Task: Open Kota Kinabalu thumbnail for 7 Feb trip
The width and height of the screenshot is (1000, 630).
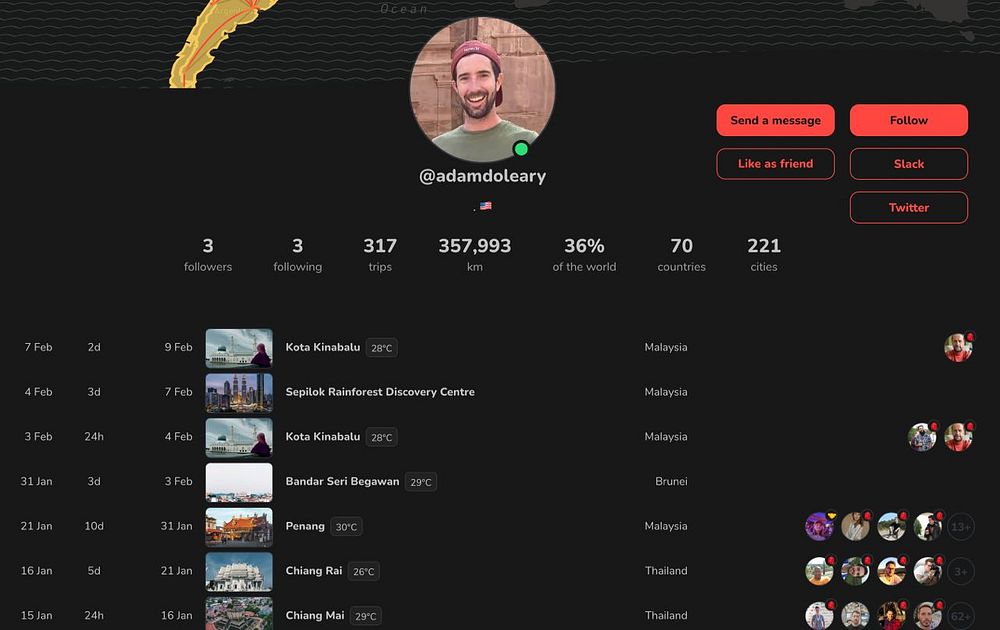Action: coord(239,348)
